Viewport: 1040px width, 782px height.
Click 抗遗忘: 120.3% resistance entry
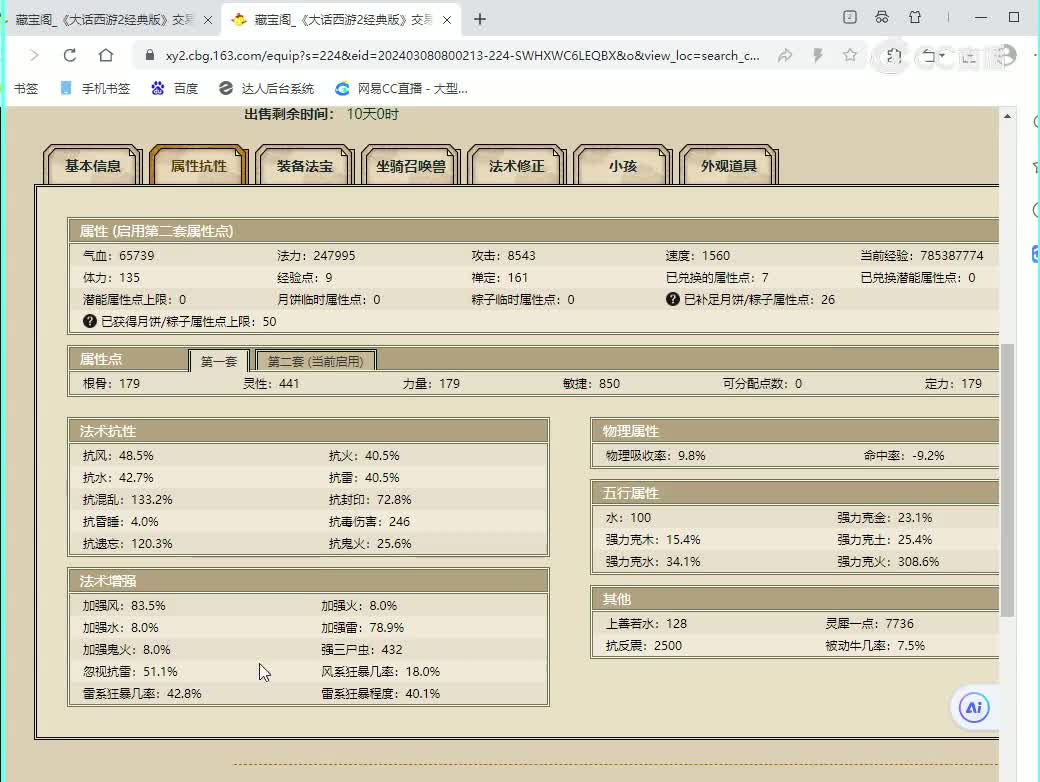[128, 543]
